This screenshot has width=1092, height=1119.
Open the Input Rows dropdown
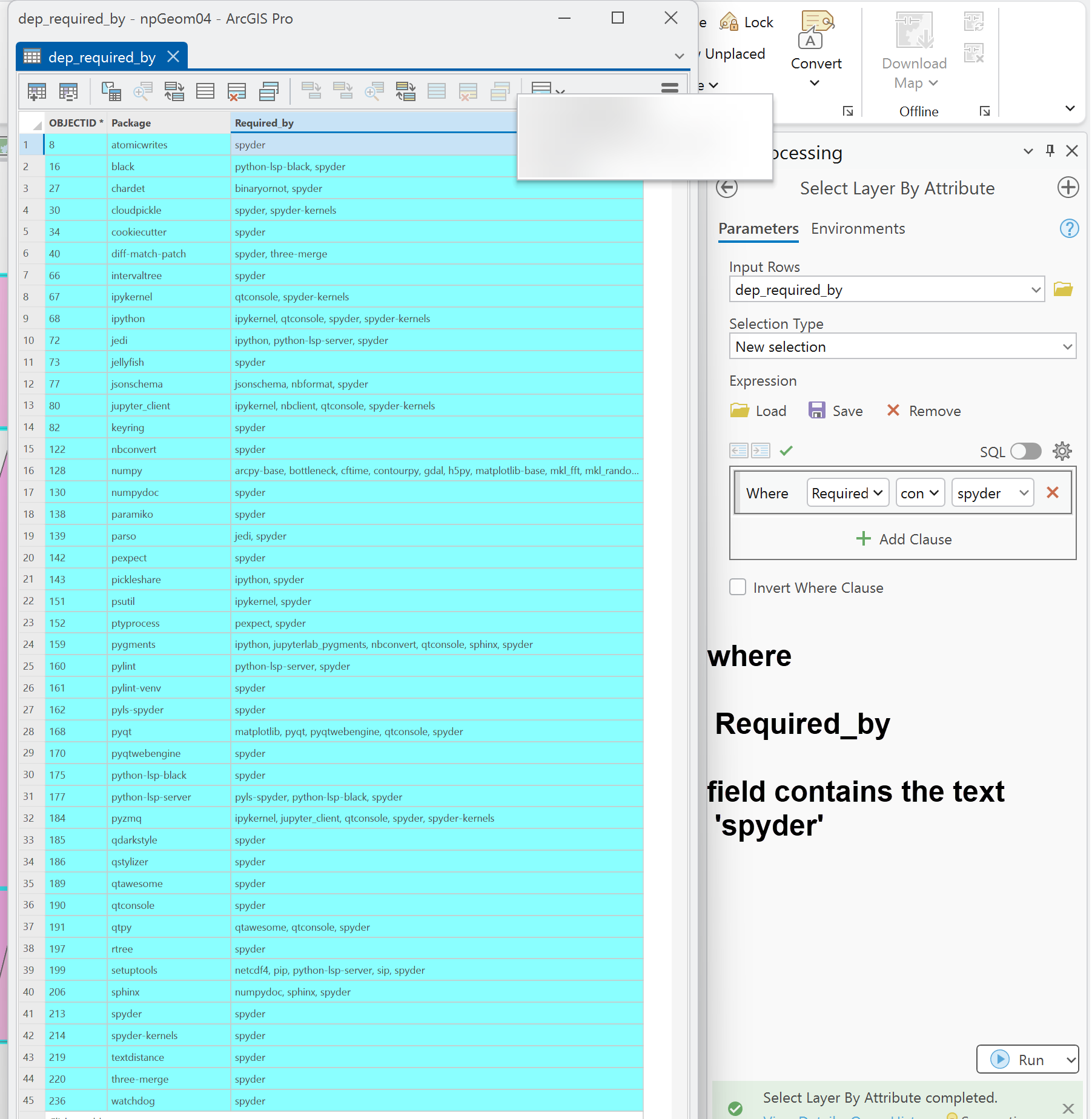pyautogui.click(x=1036, y=290)
